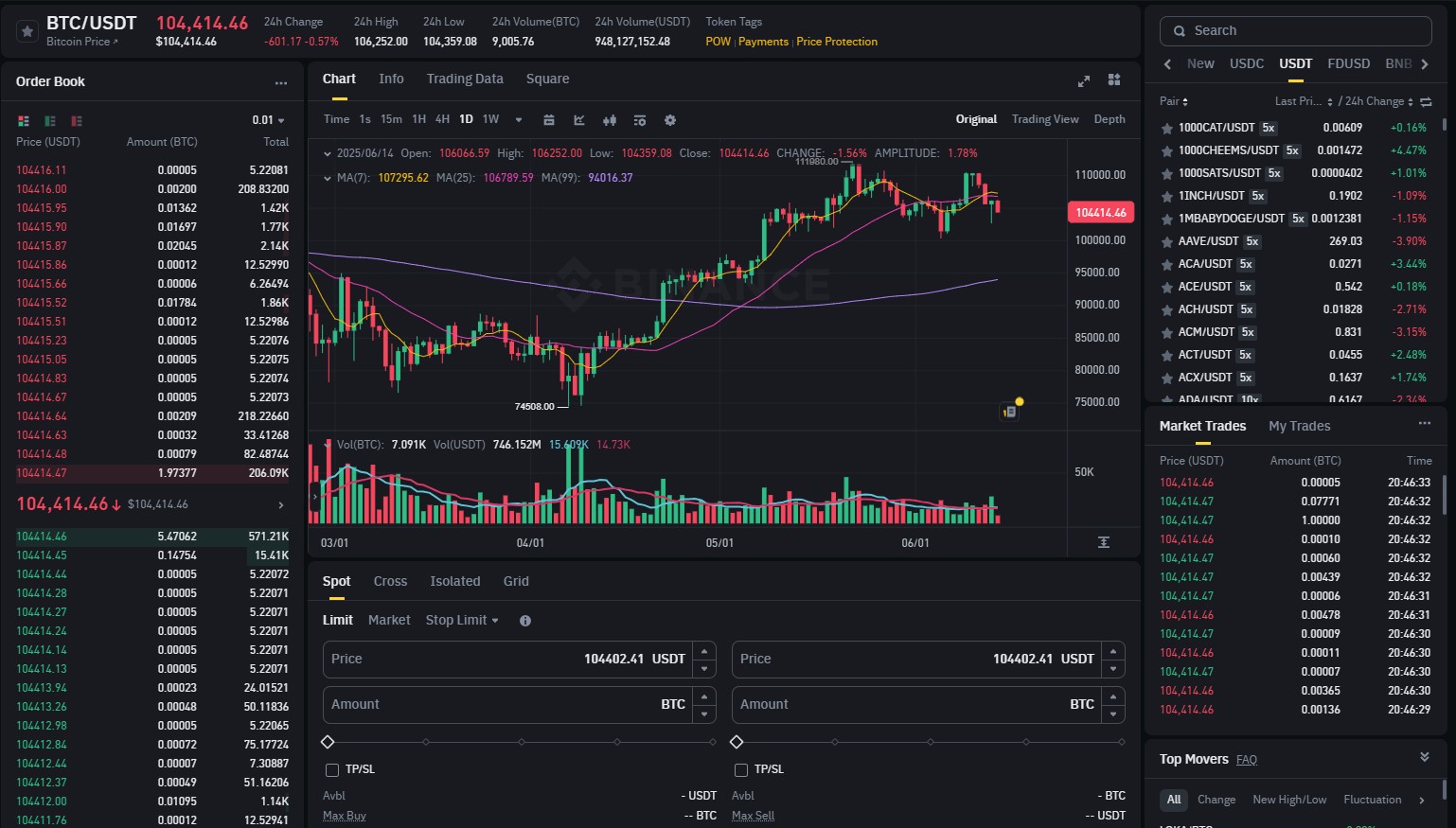This screenshot has height=828, width=1456.
Task: Switch order book to buy orders only view
Action: coord(49,121)
